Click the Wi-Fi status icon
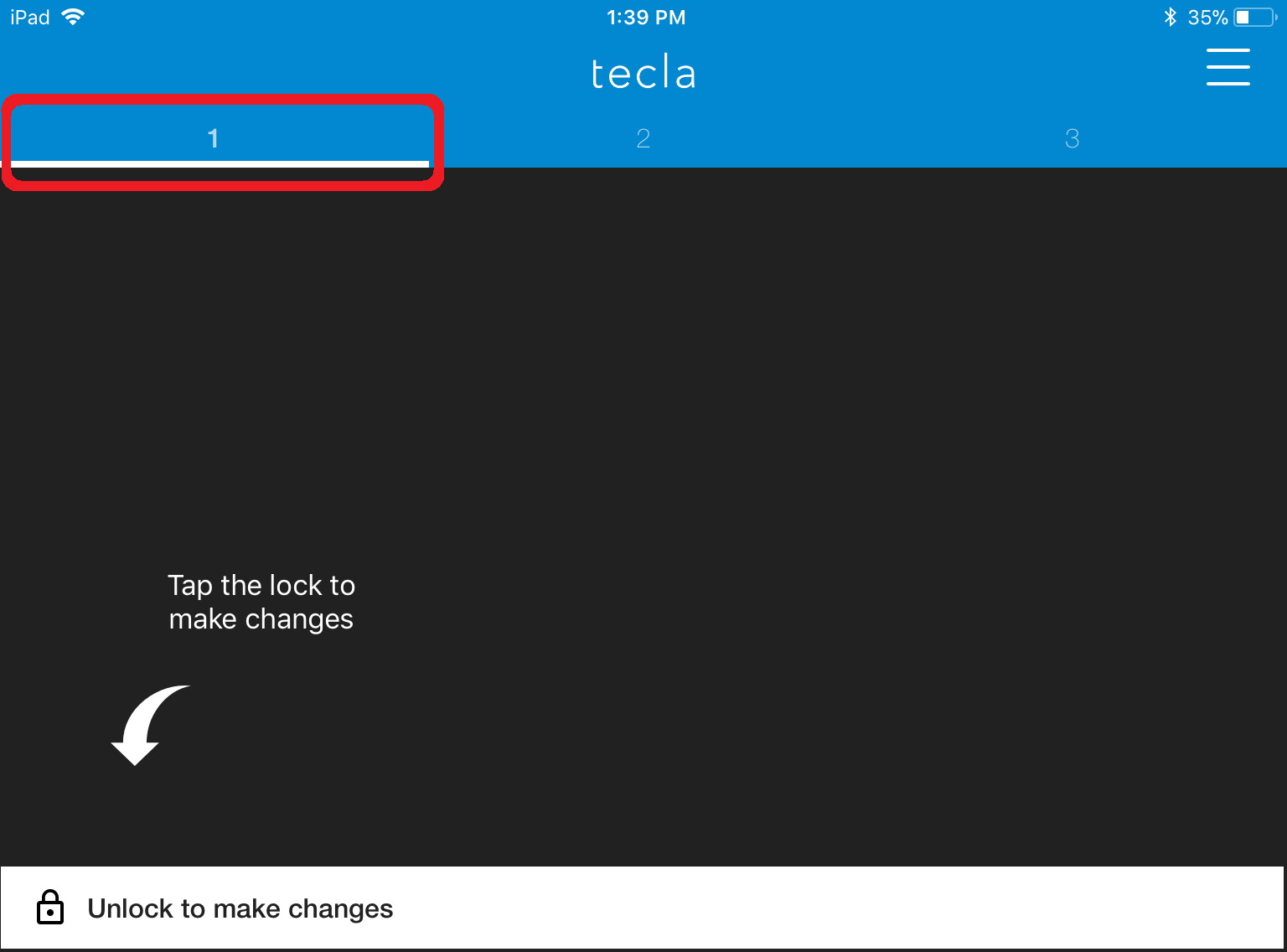 tap(74, 17)
